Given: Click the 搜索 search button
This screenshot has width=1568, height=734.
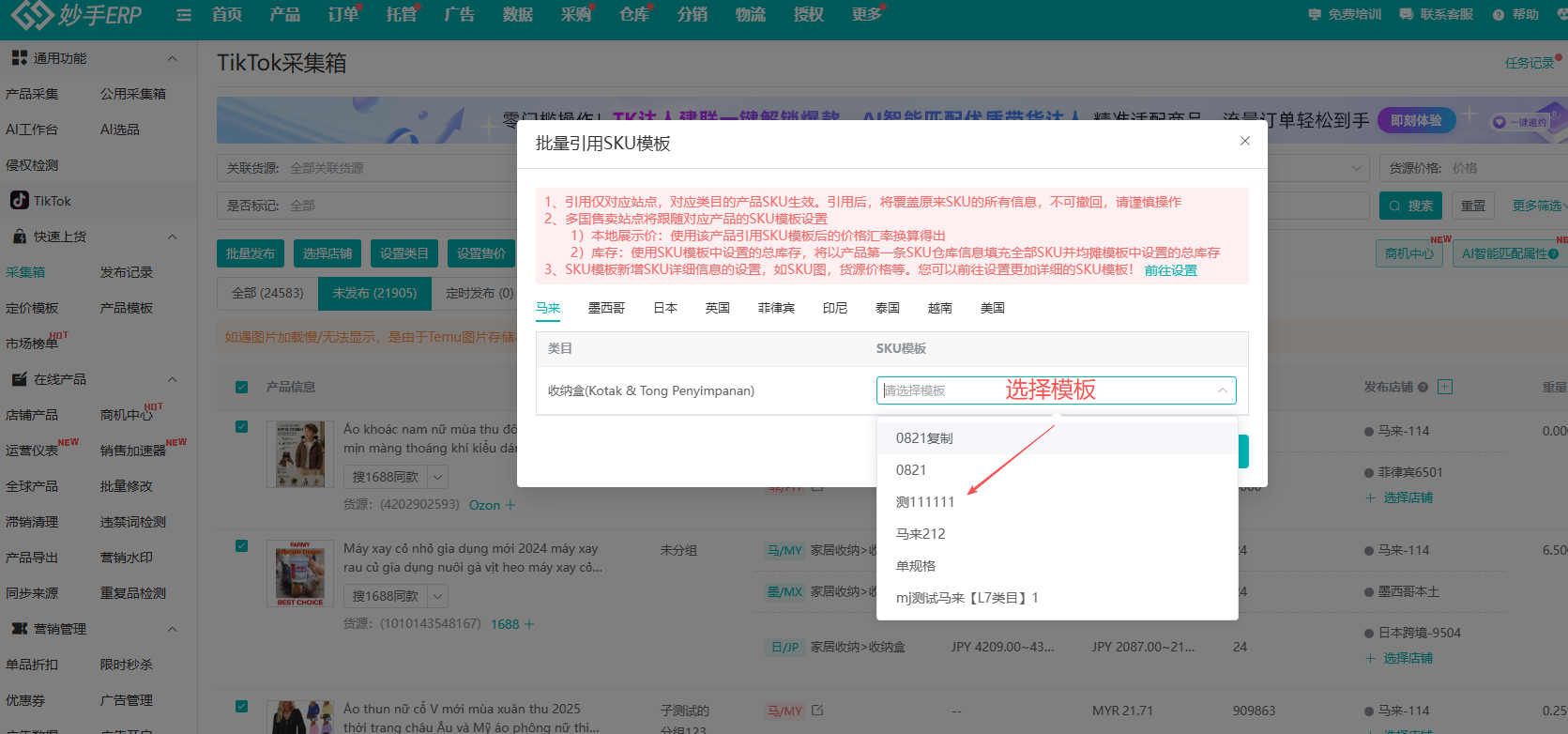Looking at the screenshot, I should pos(1411,206).
